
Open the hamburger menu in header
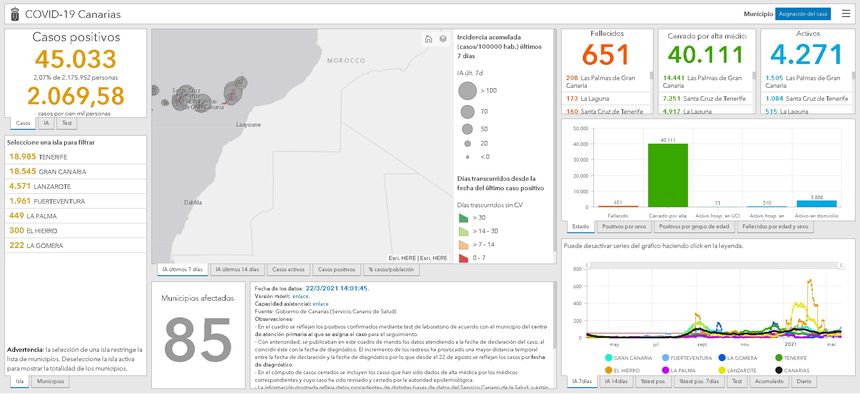[x=846, y=14]
